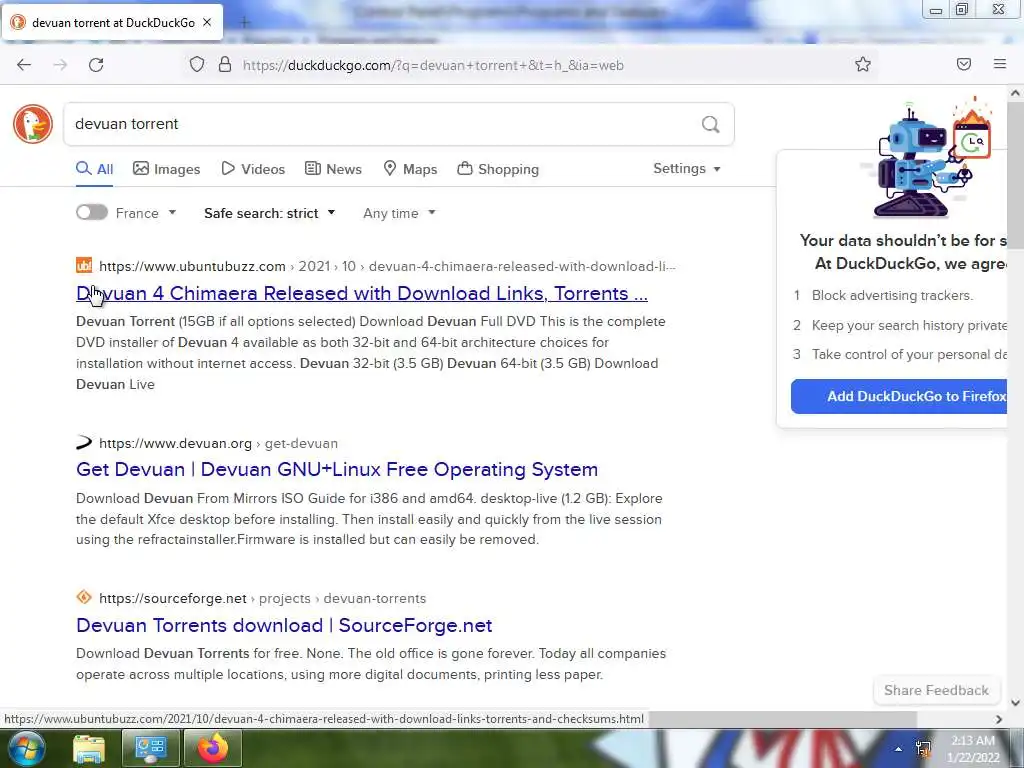
Task: Select the All results tab
Action: coord(95,169)
